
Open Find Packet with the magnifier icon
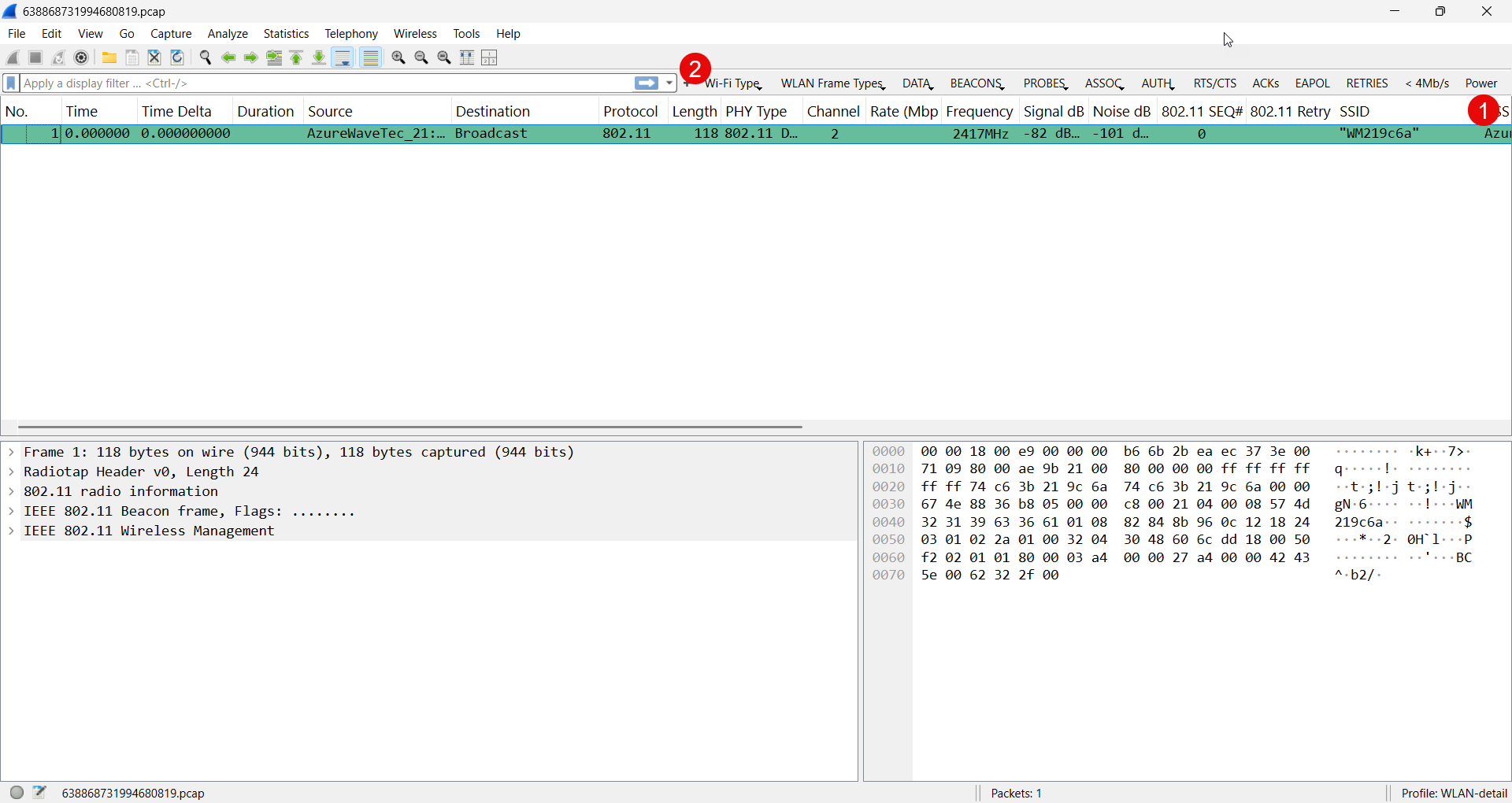point(206,57)
